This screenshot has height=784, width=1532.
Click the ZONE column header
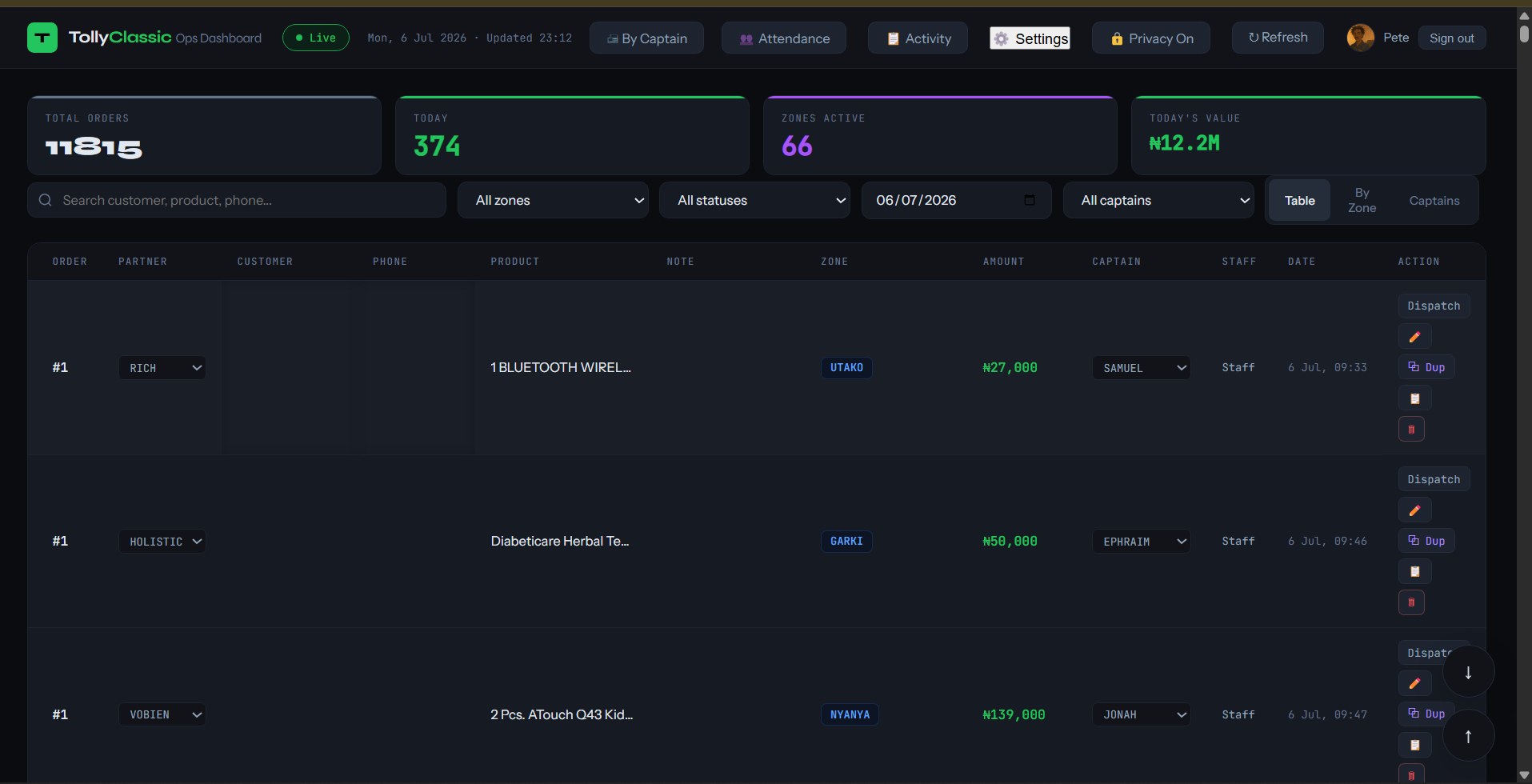click(834, 262)
